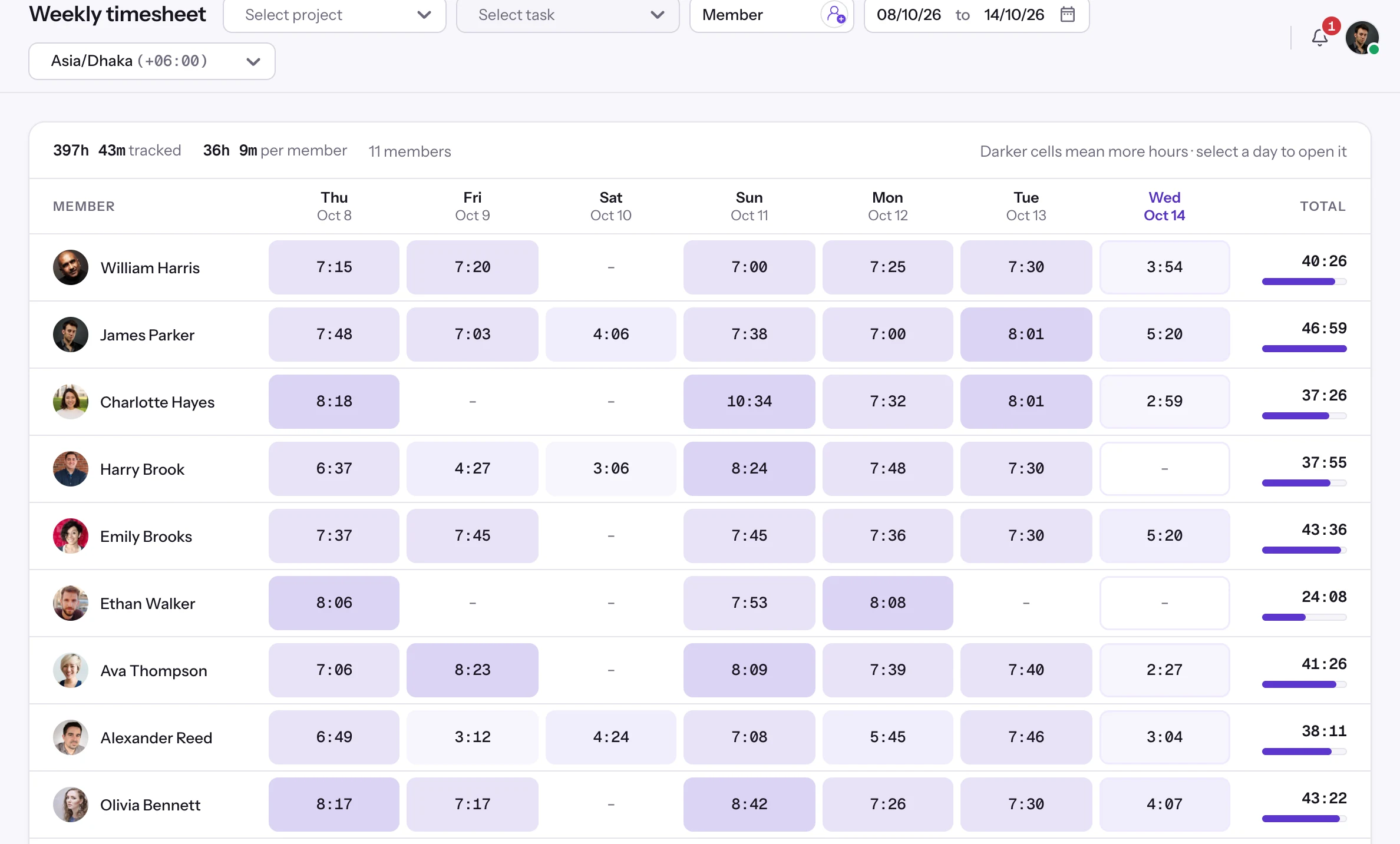
Task: Click the name Charlotte Hayes
Action: [157, 402]
